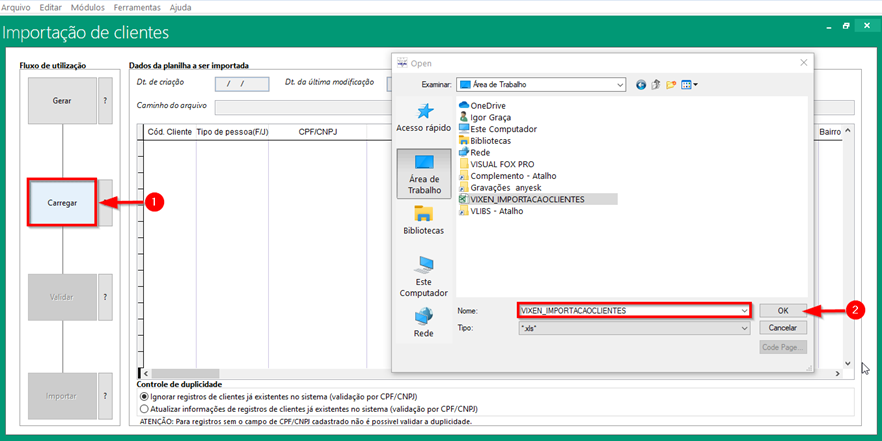Screen dimensions: 882x441
Task: Select Este Computador in places sidebar
Action: tap(423, 275)
